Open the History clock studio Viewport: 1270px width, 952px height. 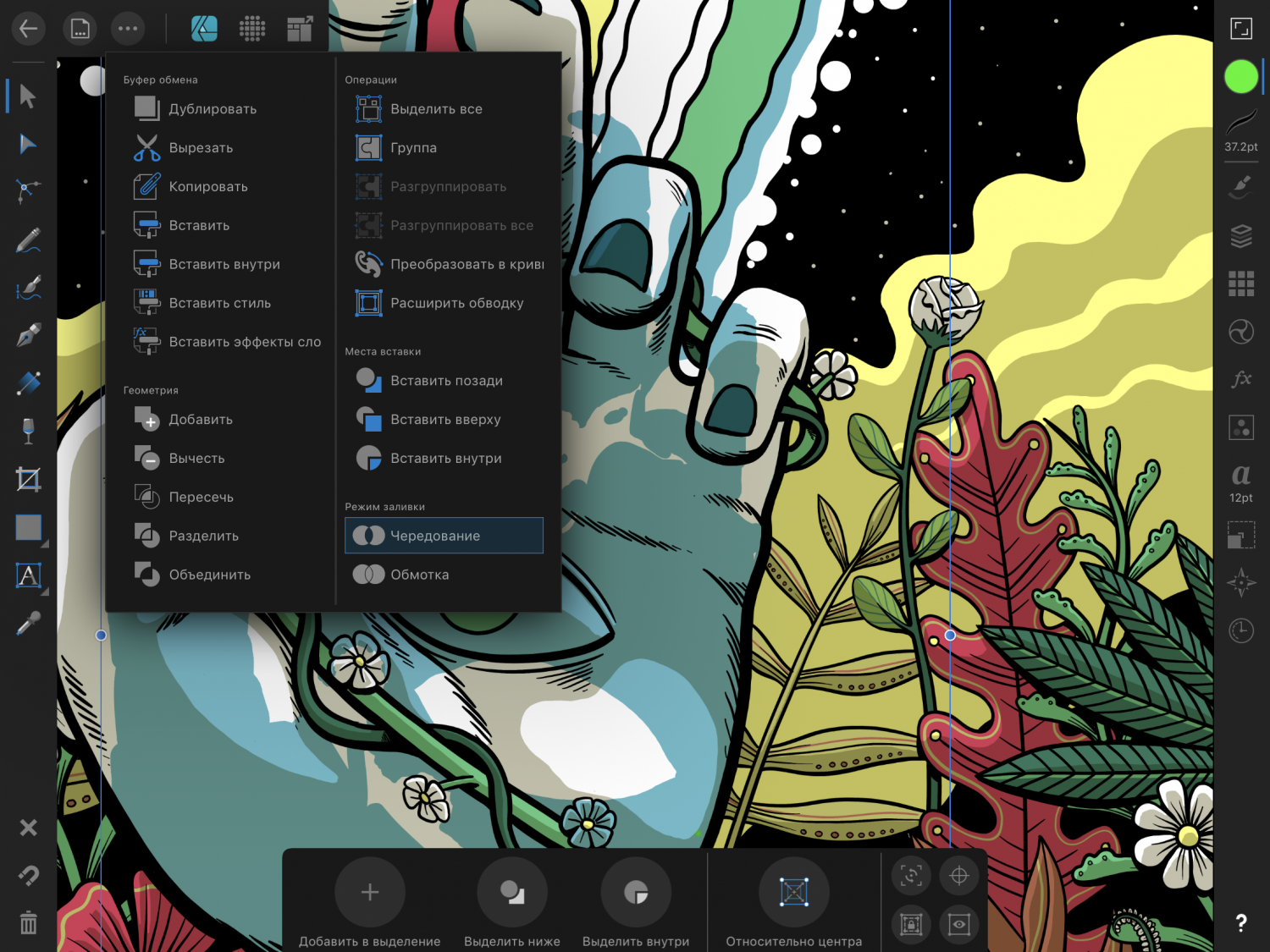pyautogui.click(x=1240, y=630)
